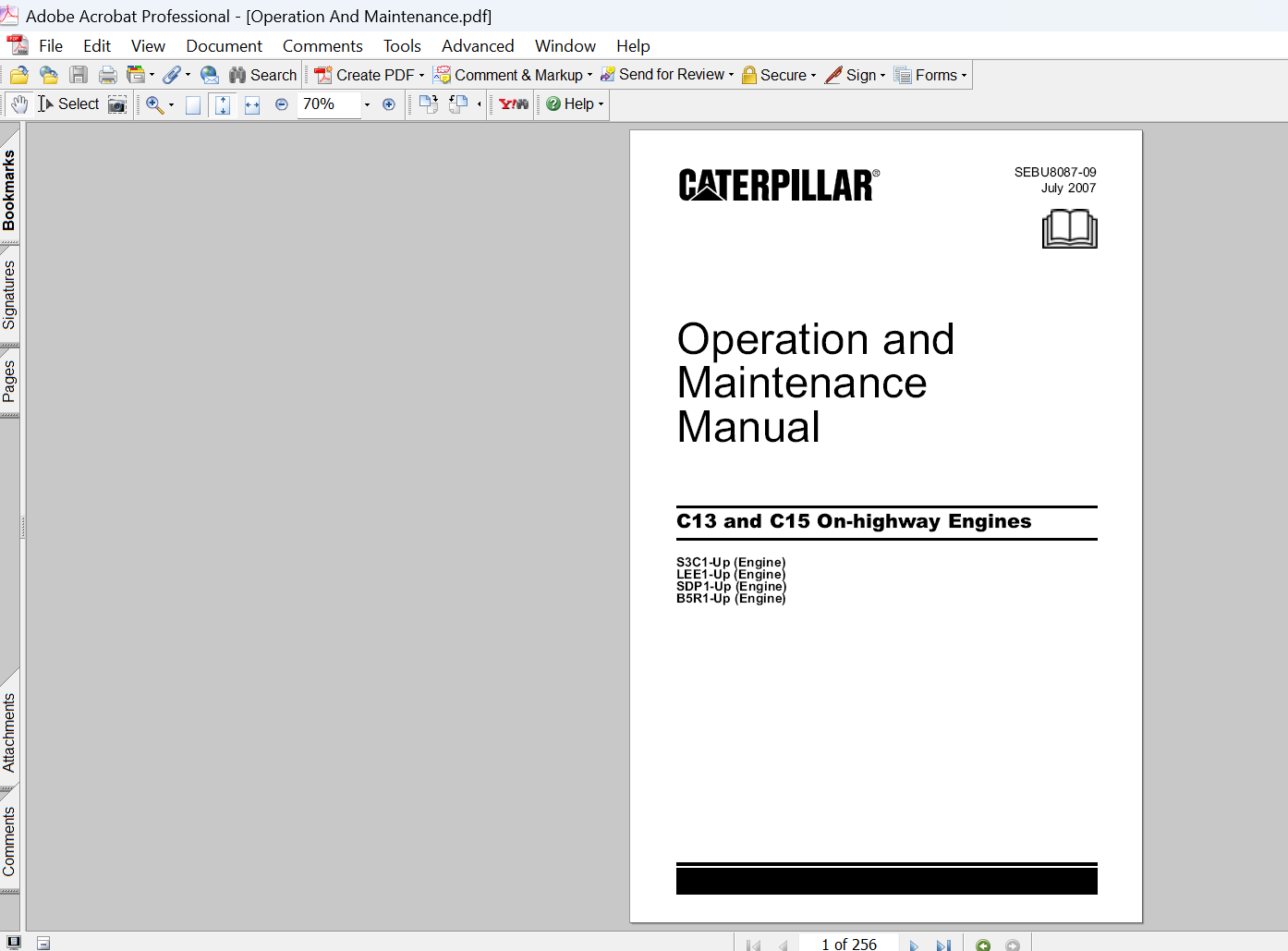Click the Create PDF from web page icon
The image size is (1288, 951).
[x=49, y=75]
